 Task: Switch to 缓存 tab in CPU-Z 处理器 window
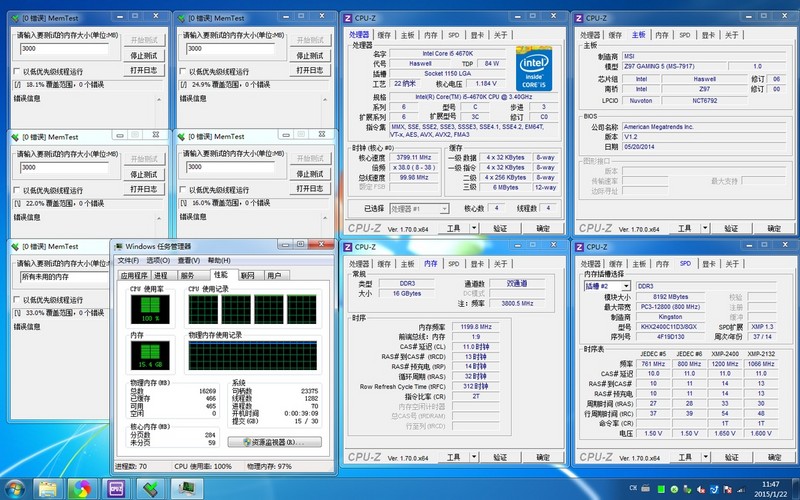pos(384,35)
